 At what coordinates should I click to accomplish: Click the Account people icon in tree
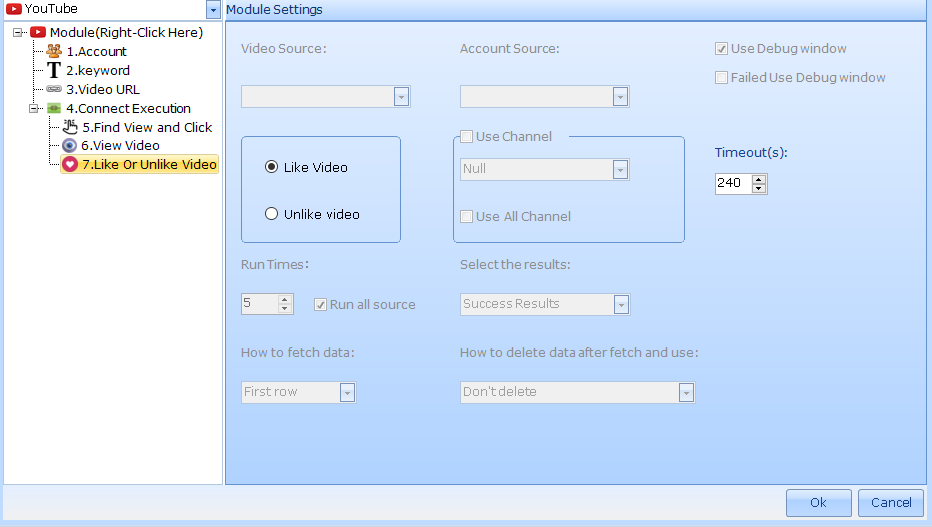tap(54, 51)
